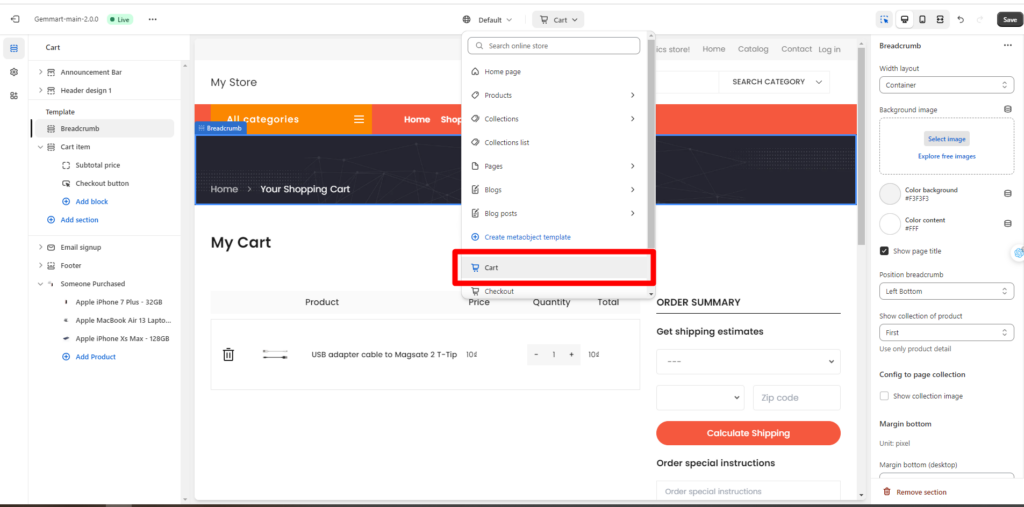Click the Calculate Shipping button
Image resolution: width=1024 pixels, height=507 pixels.
click(748, 433)
